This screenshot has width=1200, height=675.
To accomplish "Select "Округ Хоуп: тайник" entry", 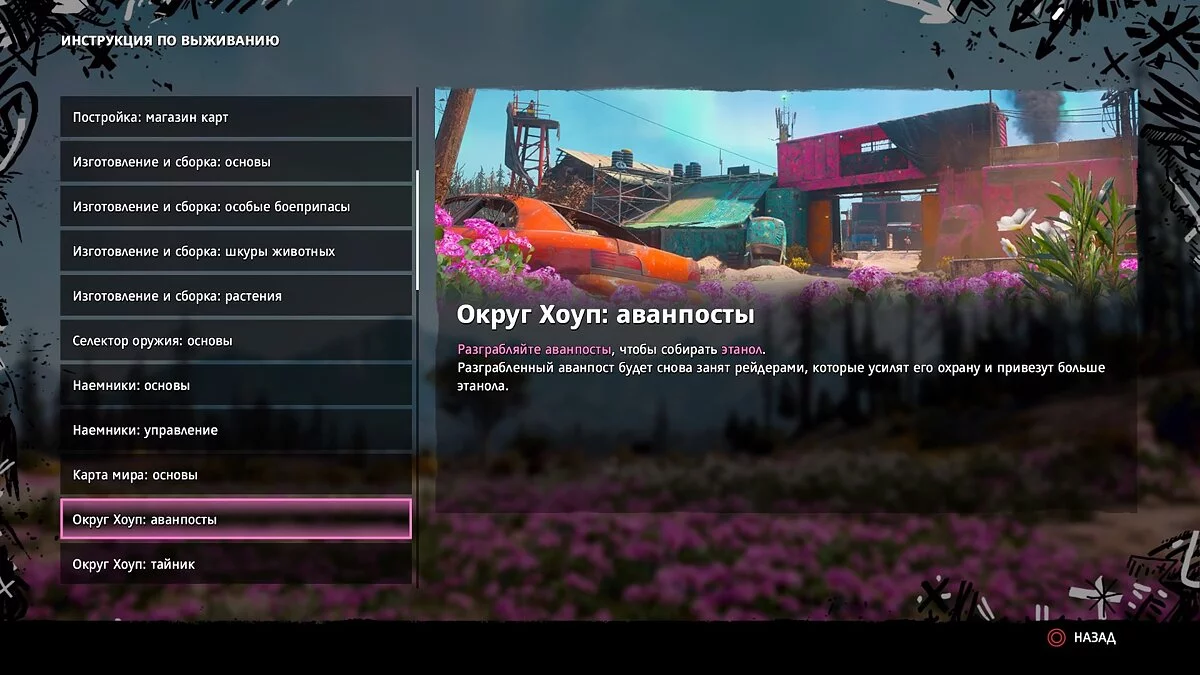I will tap(236, 565).
